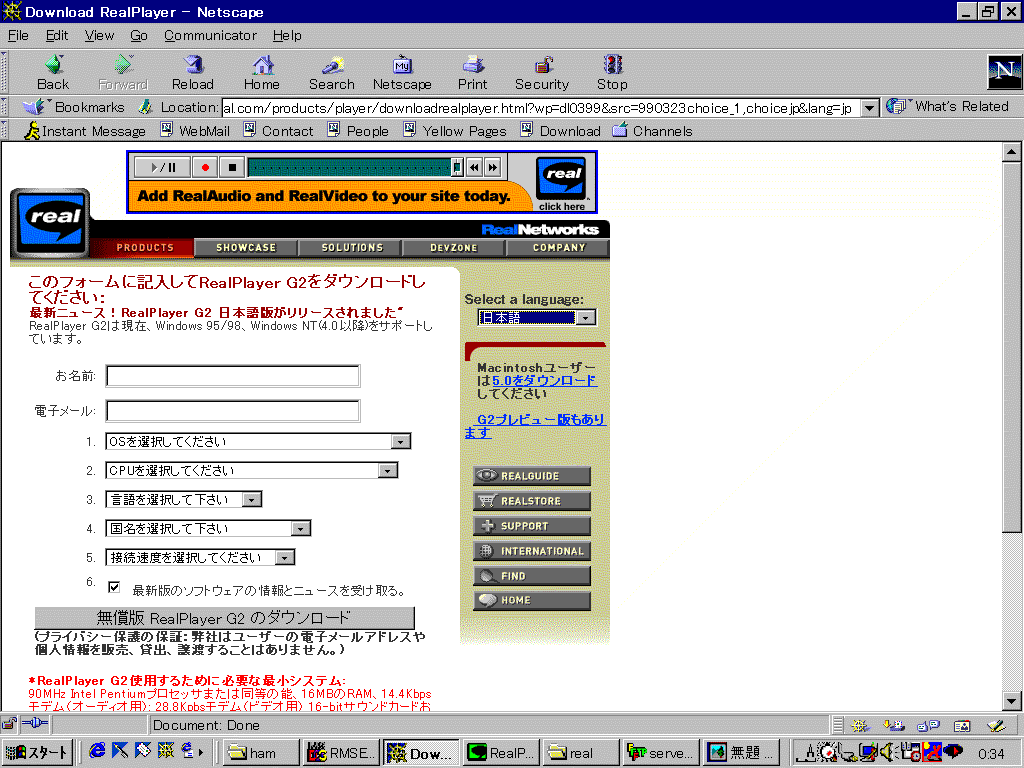Click the FIND sidebar button
Image resolution: width=1024 pixels, height=768 pixels.
[x=532, y=575]
